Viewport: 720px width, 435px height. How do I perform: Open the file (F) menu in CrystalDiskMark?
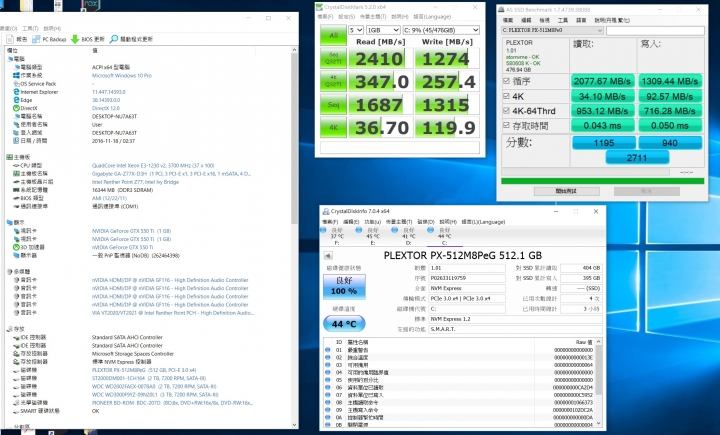click(x=325, y=17)
